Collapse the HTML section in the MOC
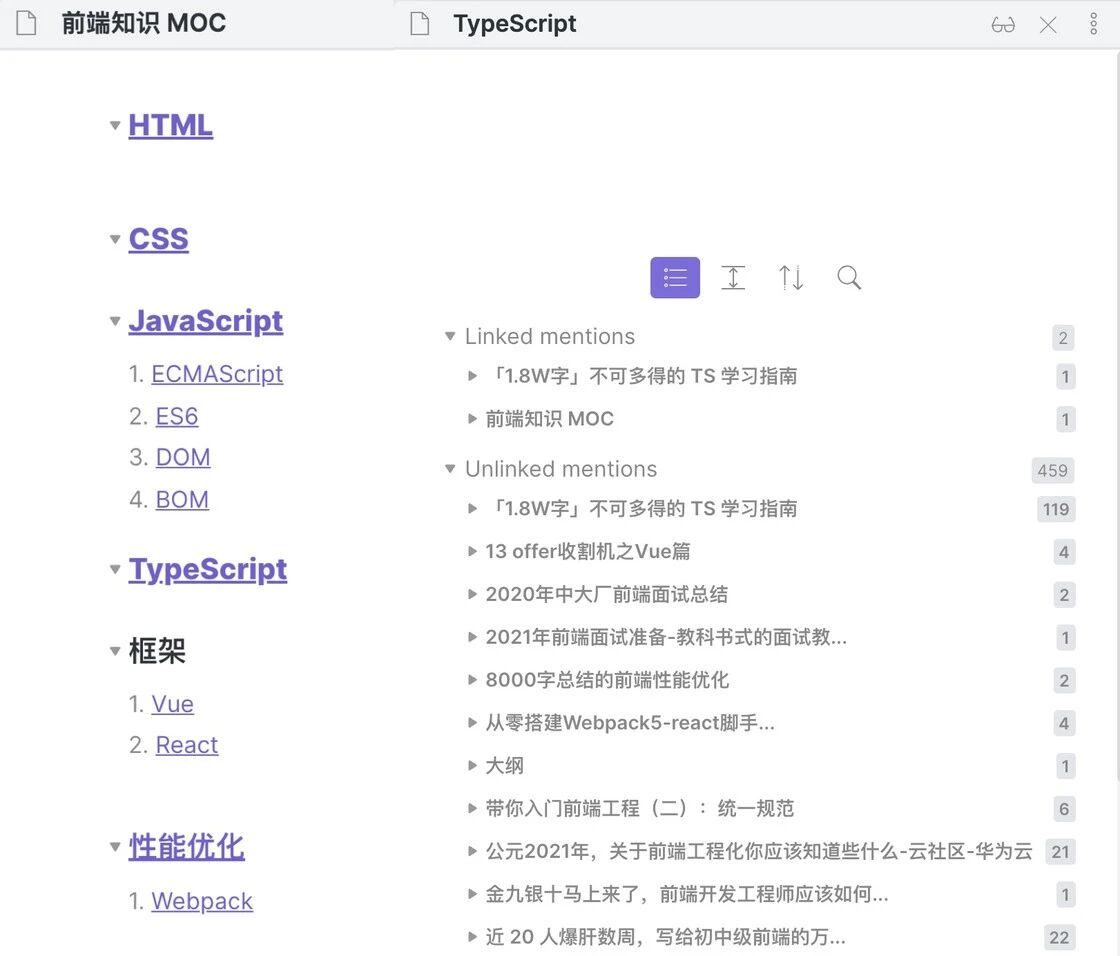Screen dimensions: 1120x956 tap(115, 126)
